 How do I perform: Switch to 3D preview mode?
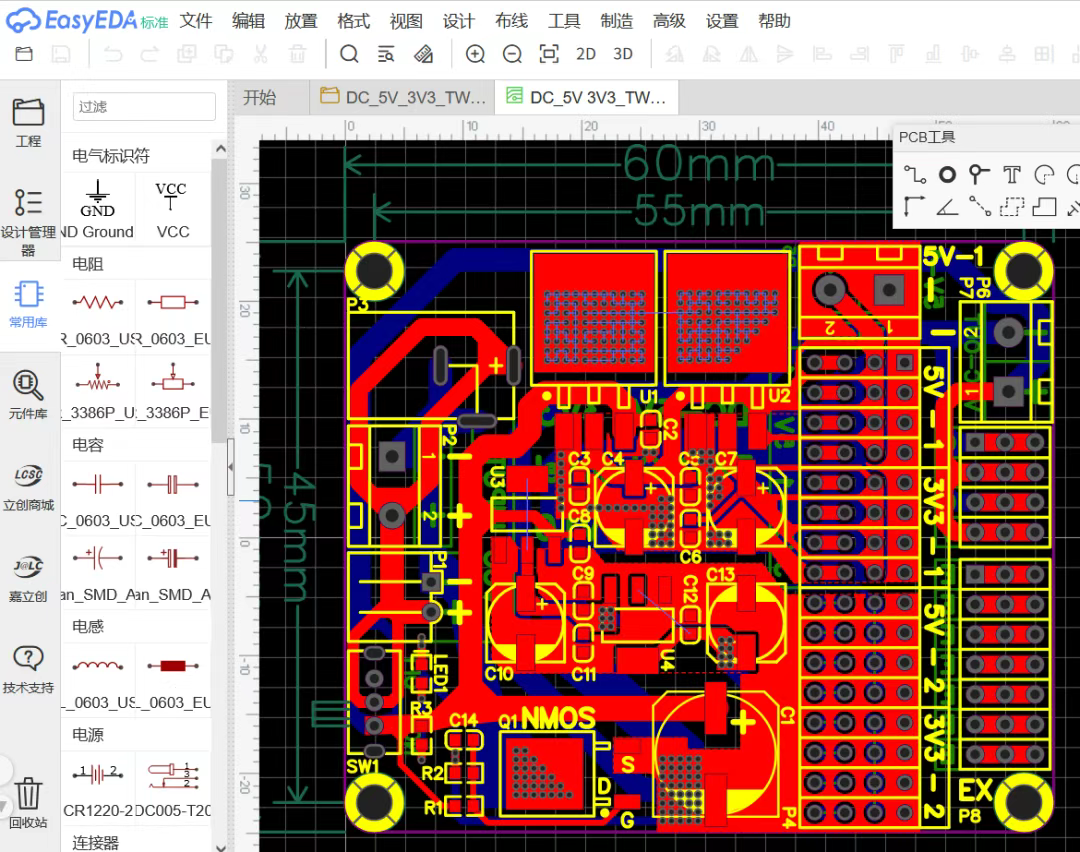tap(623, 54)
